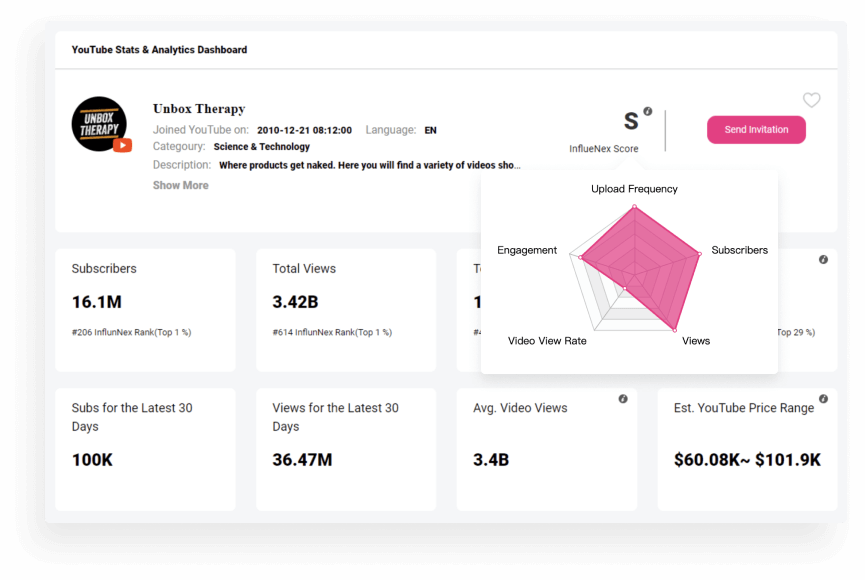Screen dimensions: 865x580
Task: Click the Unbox Therapy channel name
Action: pos(199,109)
